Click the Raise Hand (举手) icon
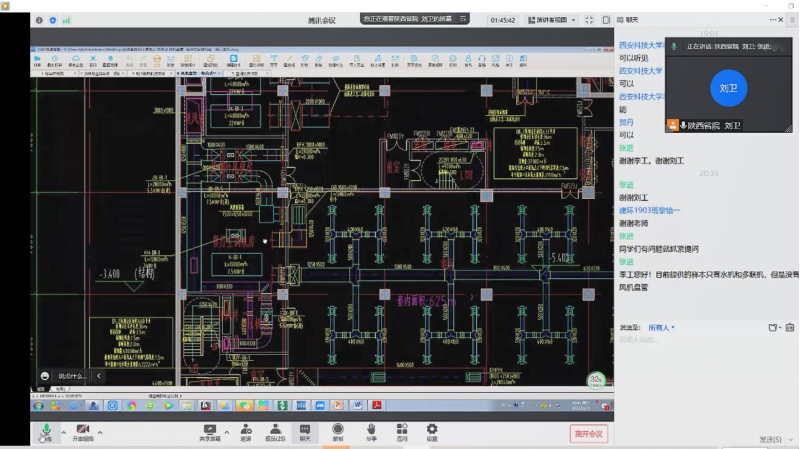 pyautogui.click(x=370, y=431)
